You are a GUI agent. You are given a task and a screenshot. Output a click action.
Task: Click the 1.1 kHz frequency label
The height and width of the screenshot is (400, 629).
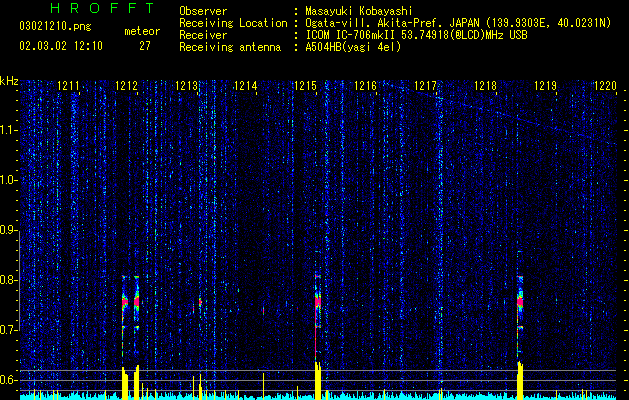9,130
